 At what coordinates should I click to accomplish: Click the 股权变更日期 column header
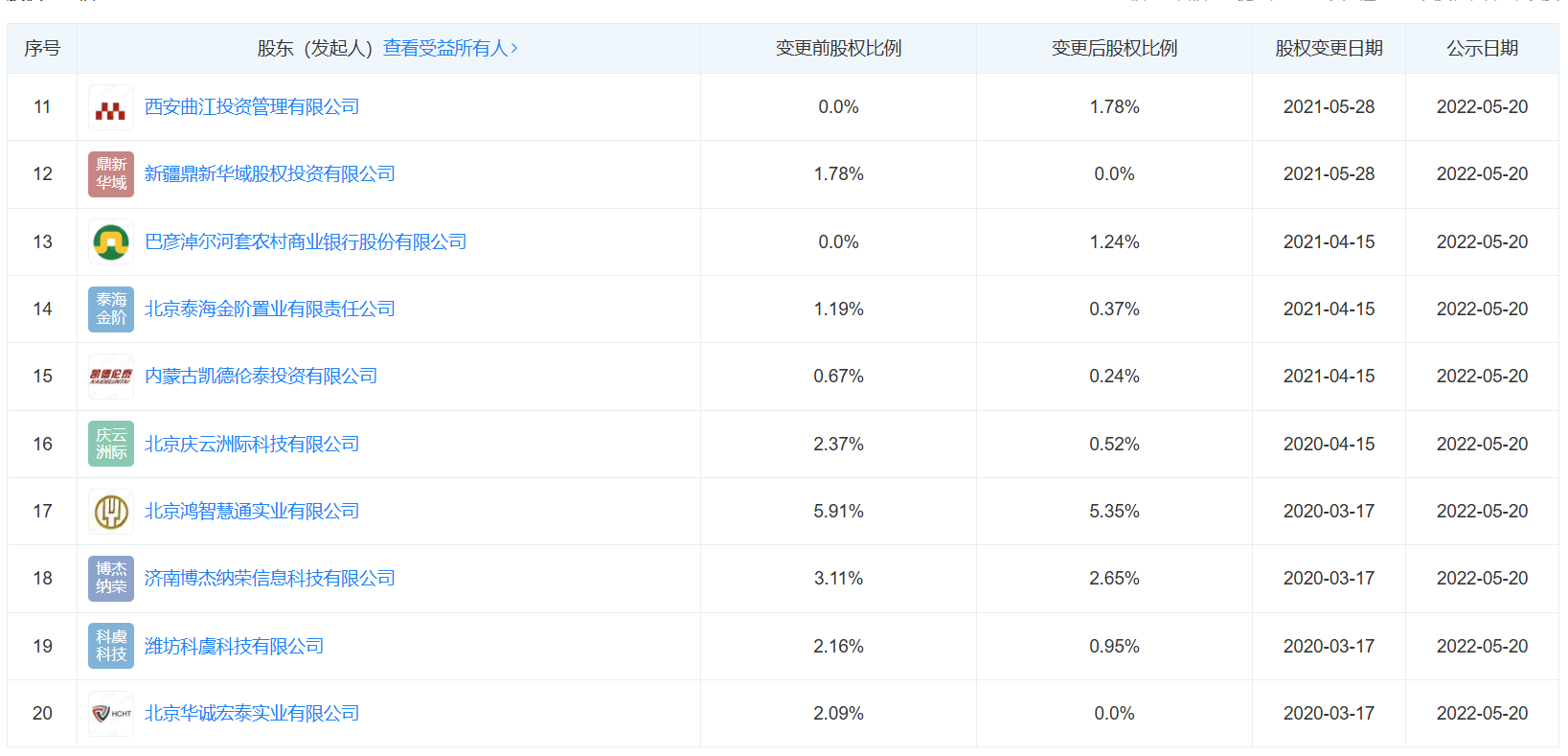(x=1329, y=49)
